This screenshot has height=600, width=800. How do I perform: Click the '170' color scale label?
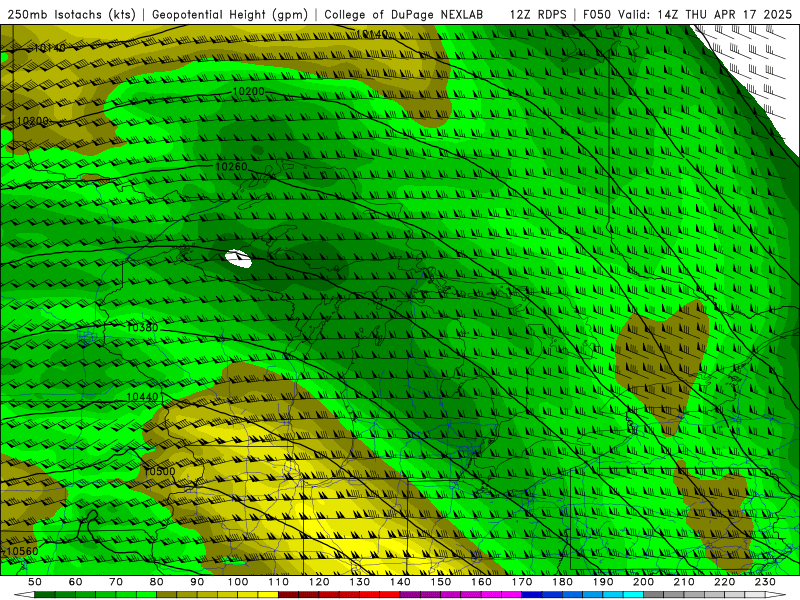[522, 582]
